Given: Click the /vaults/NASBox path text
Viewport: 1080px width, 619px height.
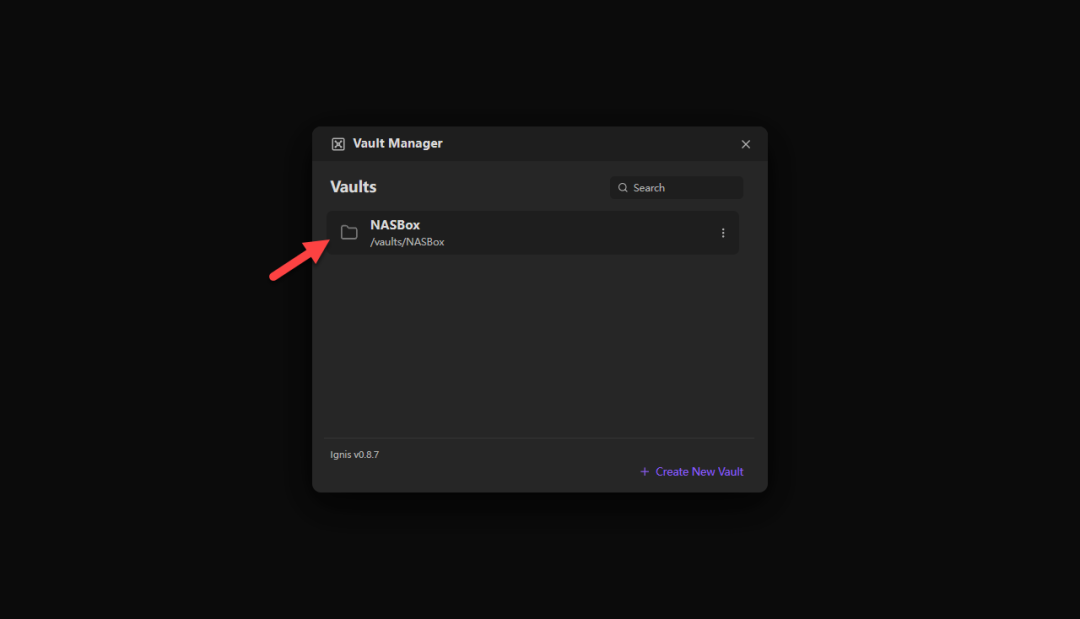Looking at the screenshot, I should [x=407, y=242].
